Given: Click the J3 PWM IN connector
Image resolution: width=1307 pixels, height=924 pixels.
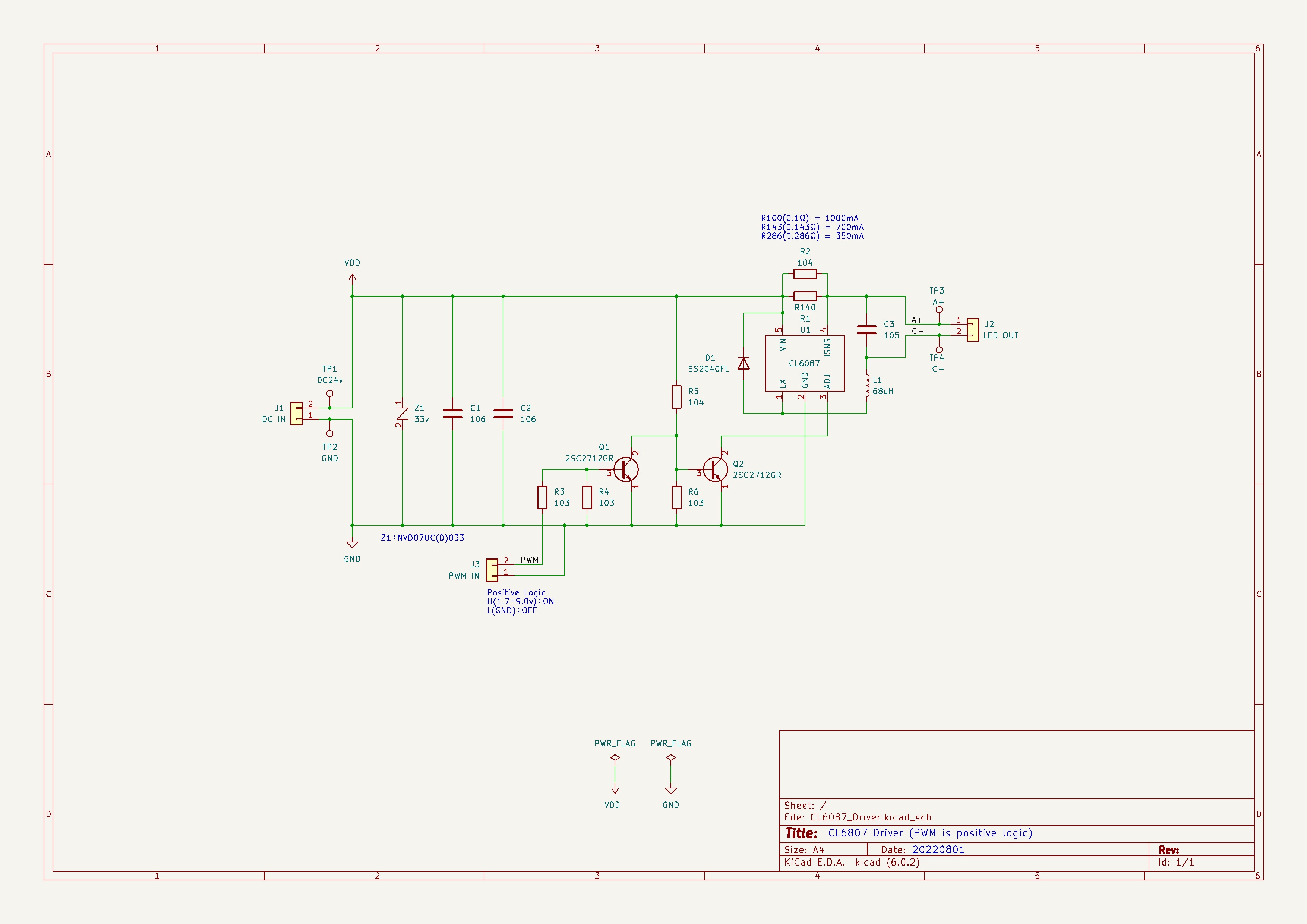Looking at the screenshot, I should point(492,570).
